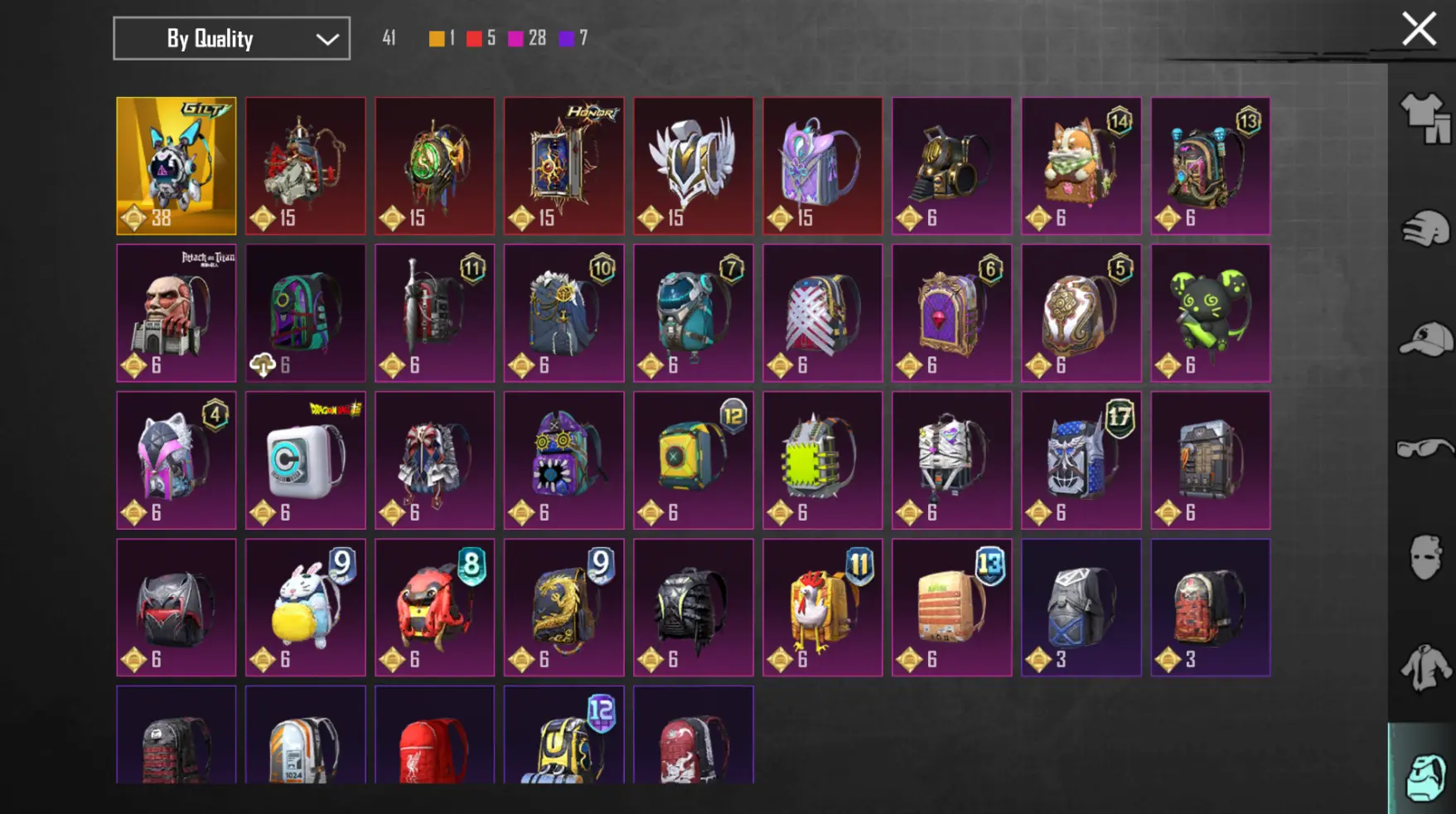Select the golden Gilt robot backpack
This screenshot has height=814, width=1456.
click(176, 166)
